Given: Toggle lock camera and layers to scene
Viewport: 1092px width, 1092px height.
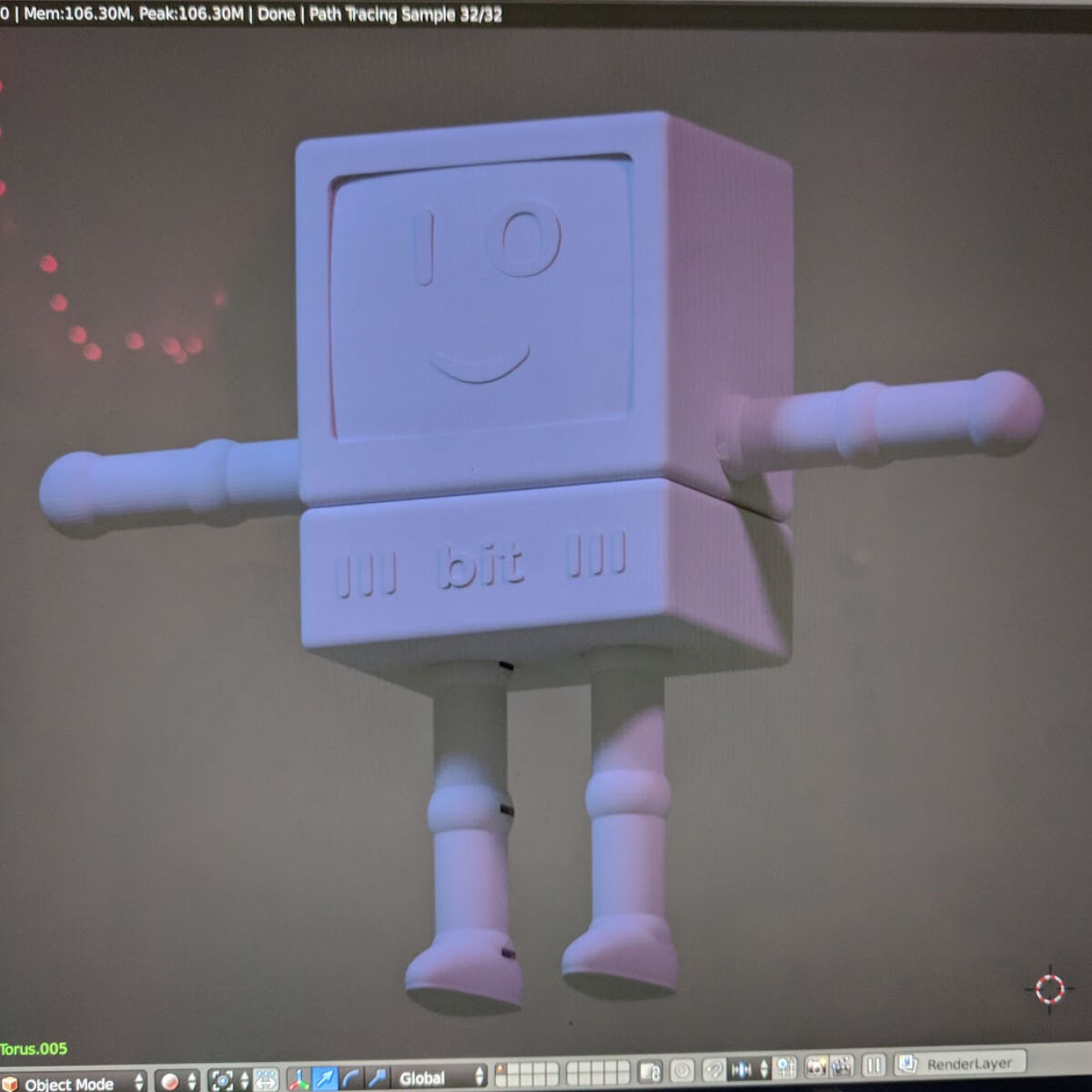Looking at the screenshot, I should point(651,1071).
